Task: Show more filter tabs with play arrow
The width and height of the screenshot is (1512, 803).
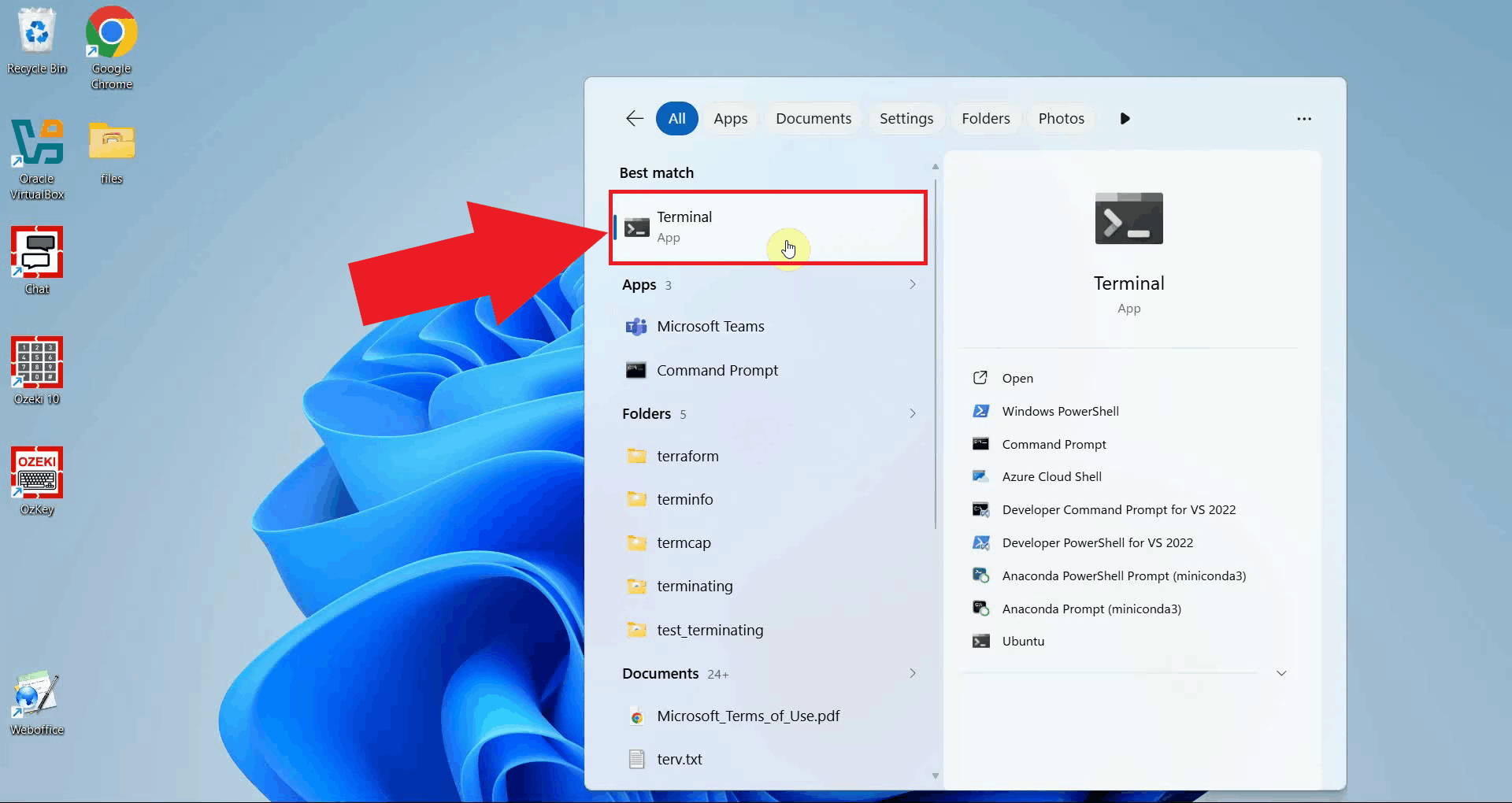Action: pos(1125,118)
